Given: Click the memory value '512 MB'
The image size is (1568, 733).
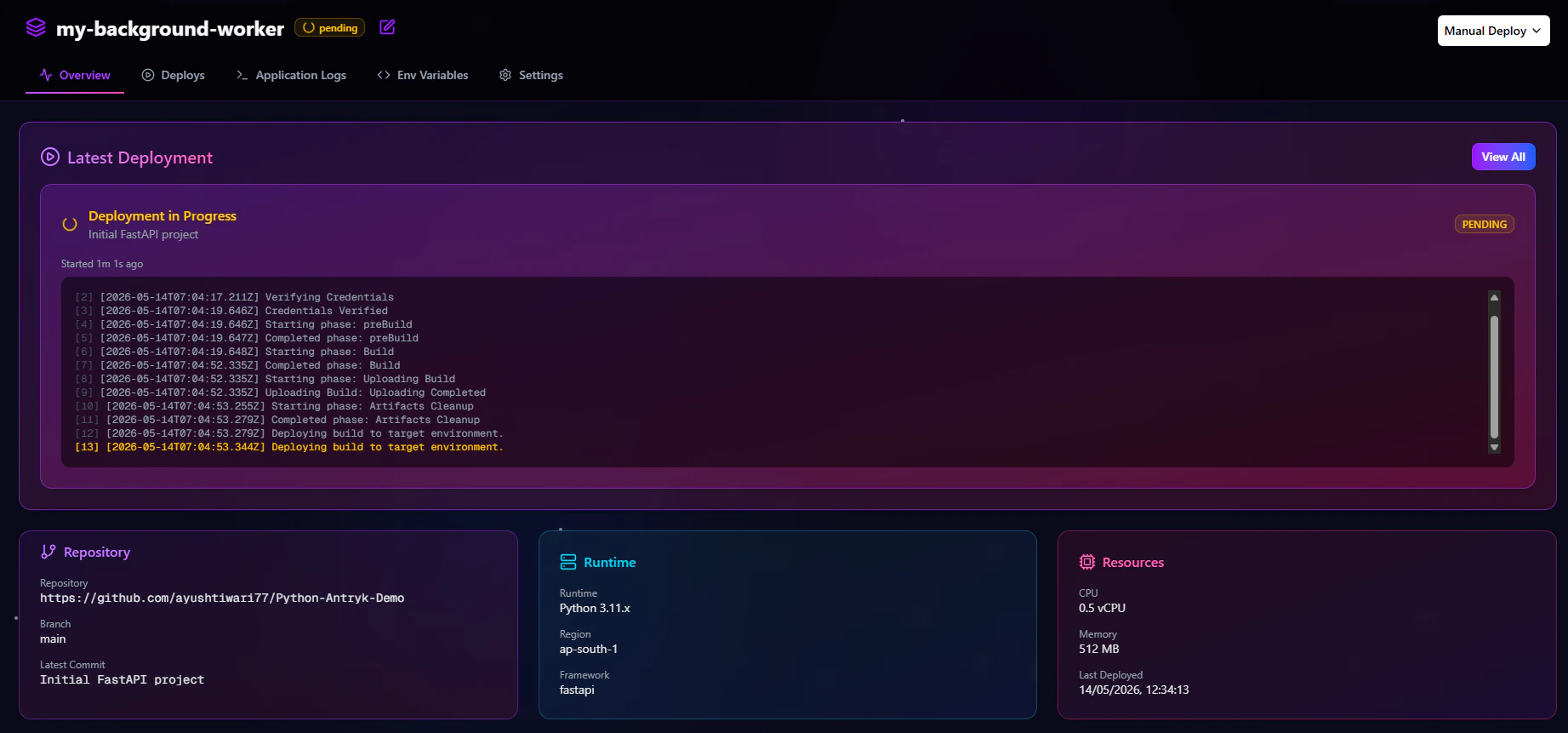Looking at the screenshot, I should [1099, 649].
